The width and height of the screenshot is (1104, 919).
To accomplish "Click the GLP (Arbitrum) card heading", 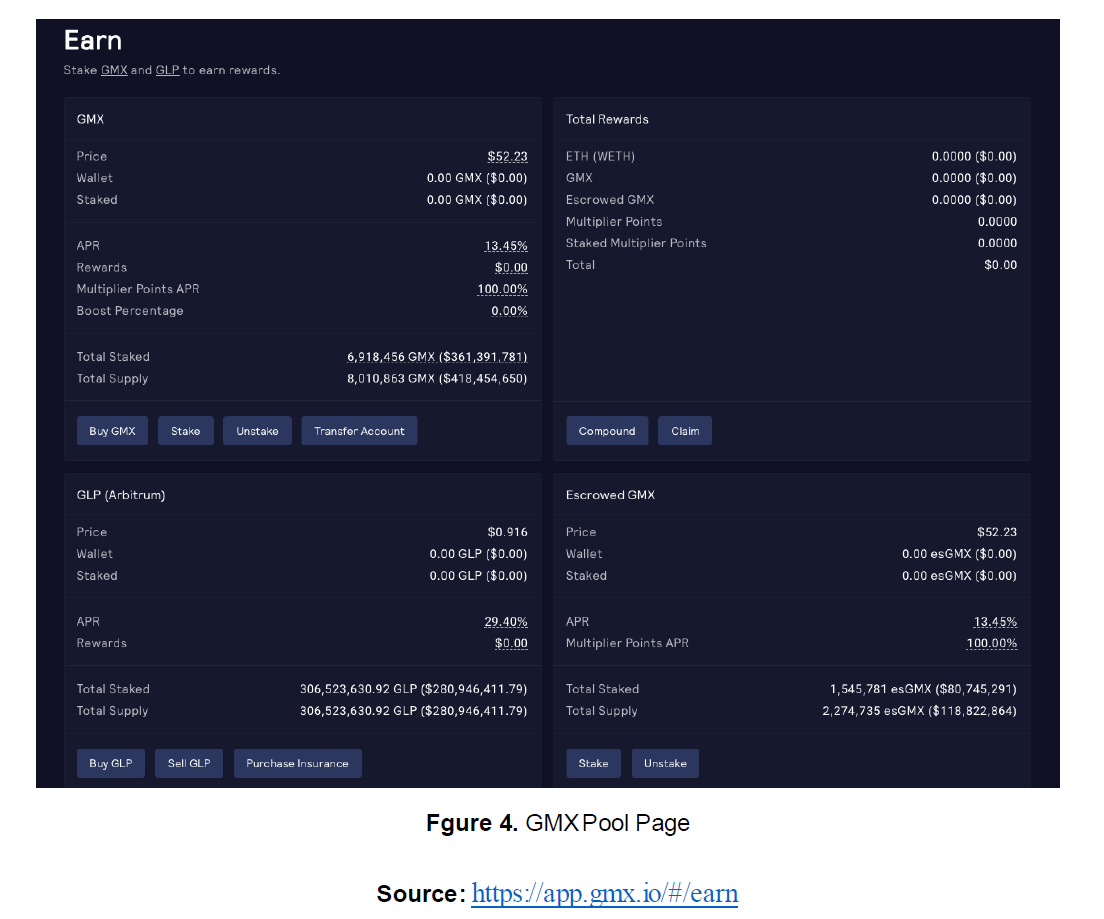I will (x=120, y=495).
